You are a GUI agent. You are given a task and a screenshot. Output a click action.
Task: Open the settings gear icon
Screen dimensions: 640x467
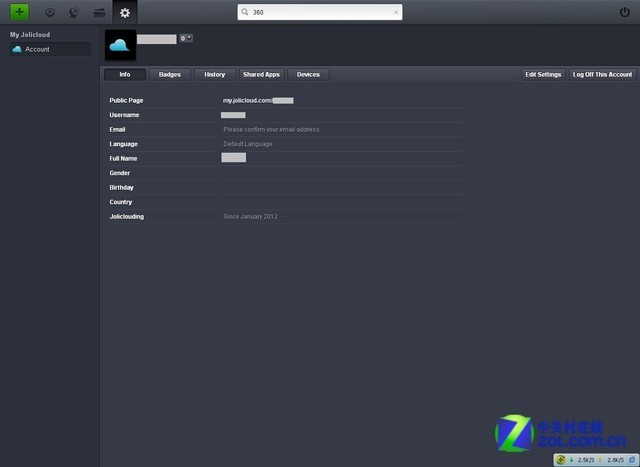pos(124,12)
